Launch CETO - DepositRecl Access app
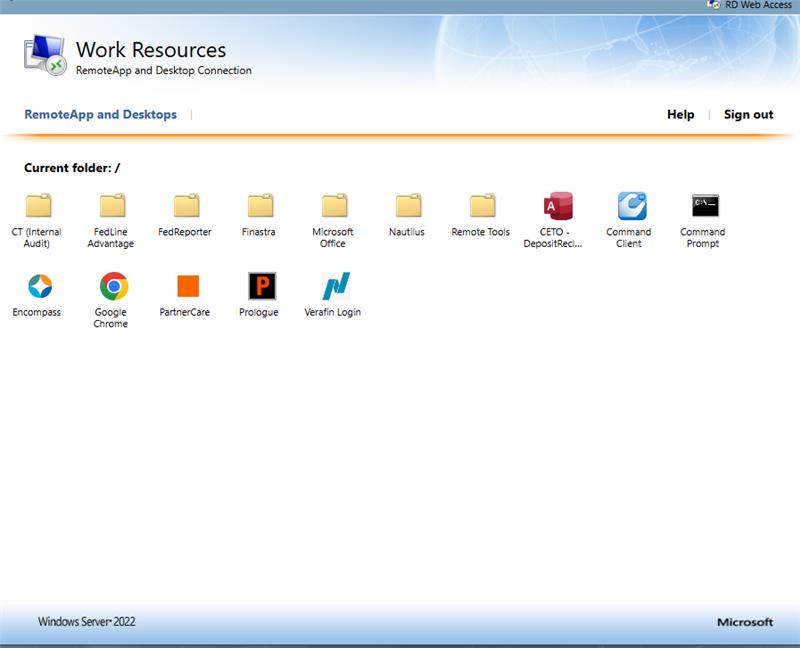800x648 pixels. click(x=558, y=206)
